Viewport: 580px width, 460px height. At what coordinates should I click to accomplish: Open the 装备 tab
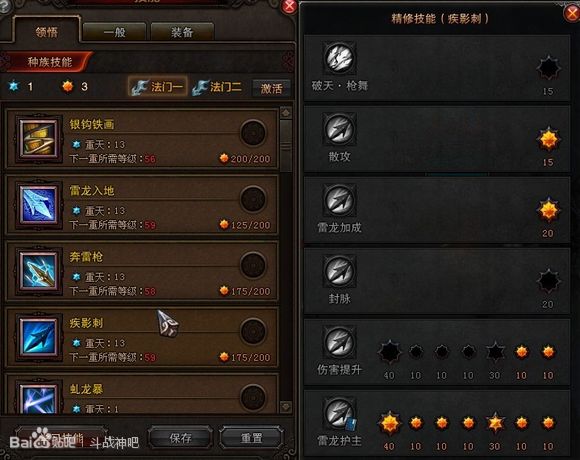(182, 32)
